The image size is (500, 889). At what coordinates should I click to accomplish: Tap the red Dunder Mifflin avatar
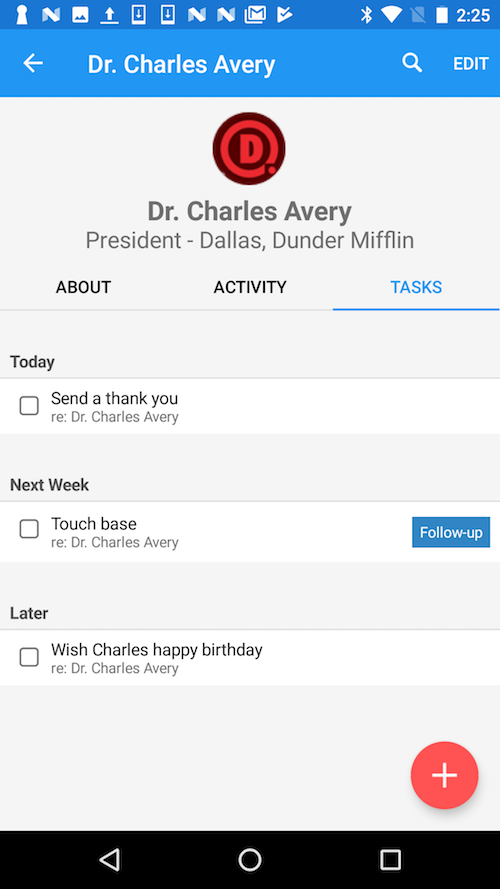tap(249, 149)
